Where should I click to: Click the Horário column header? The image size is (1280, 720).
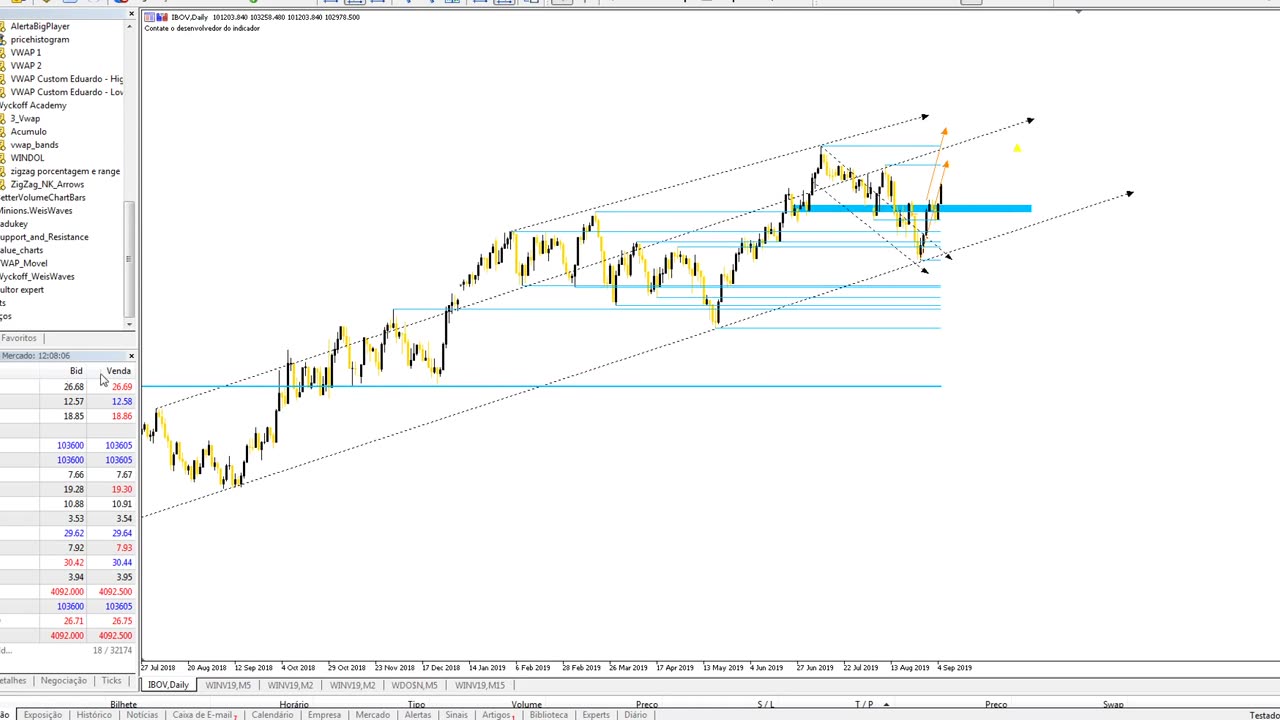coord(294,704)
